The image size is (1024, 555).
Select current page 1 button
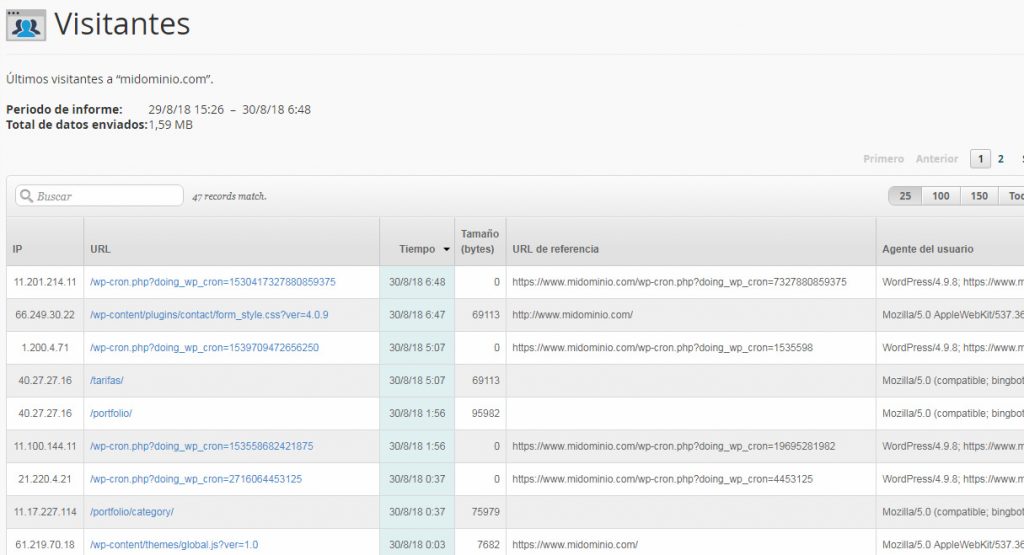click(x=980, y=159)
